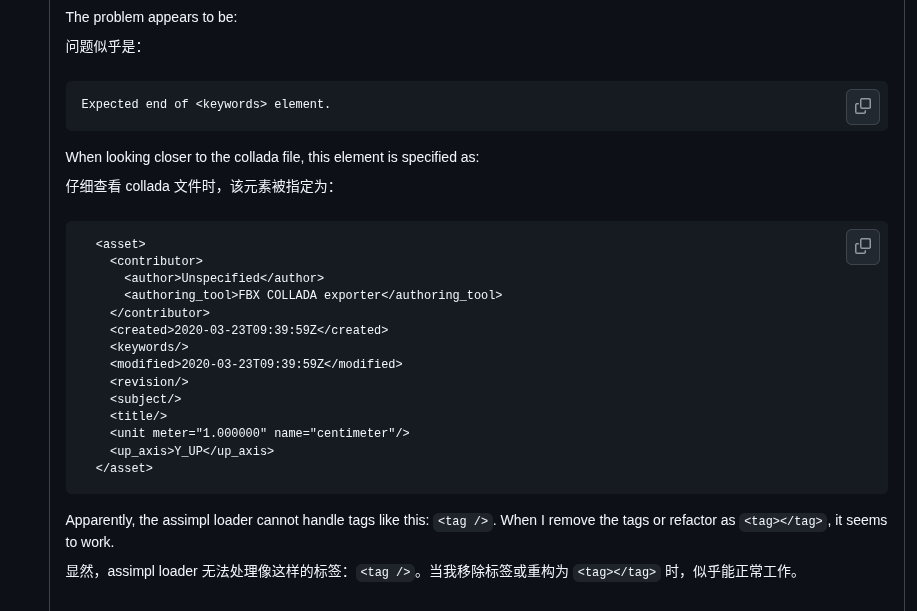Click the unit meter centimeter line

(x=260, y=434)
